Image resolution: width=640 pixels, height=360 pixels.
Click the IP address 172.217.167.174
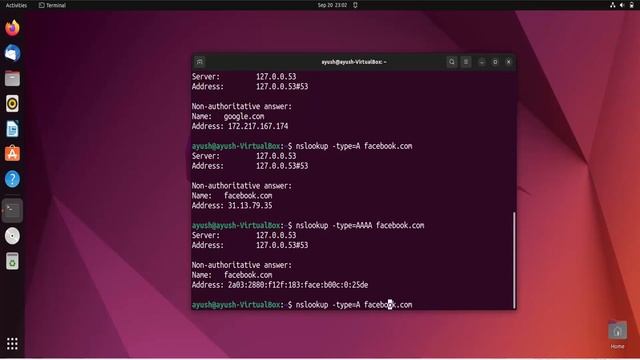point(258,126)
